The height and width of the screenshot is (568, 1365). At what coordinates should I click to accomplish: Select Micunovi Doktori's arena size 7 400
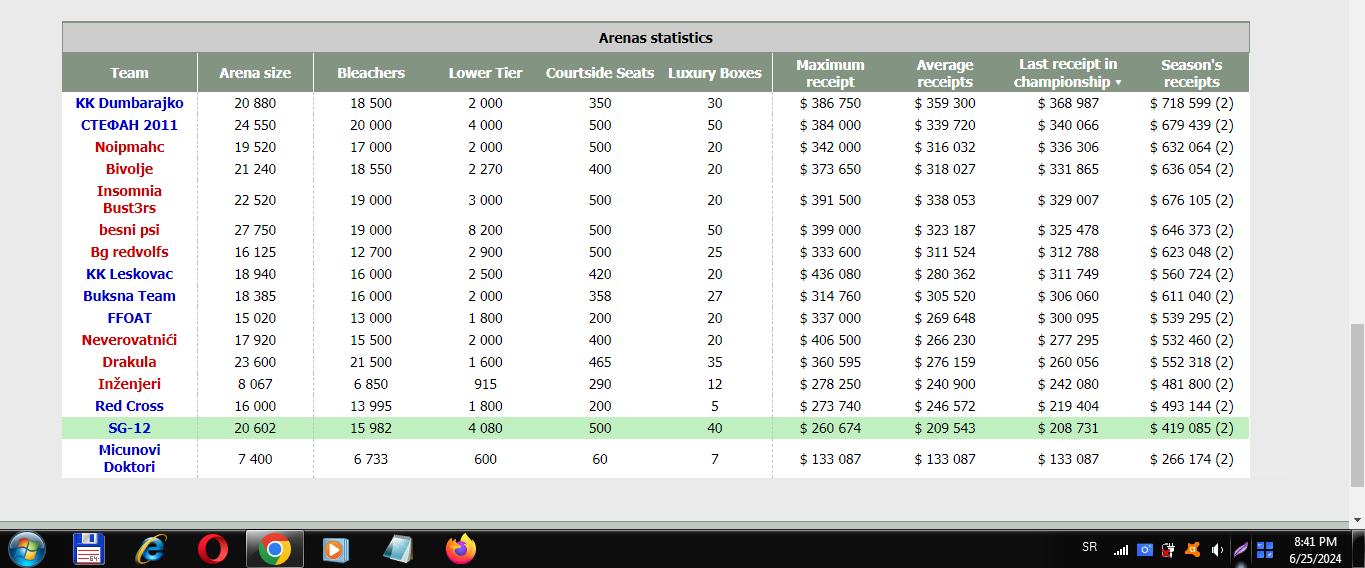pyautogui.click(x=255, y=459)
